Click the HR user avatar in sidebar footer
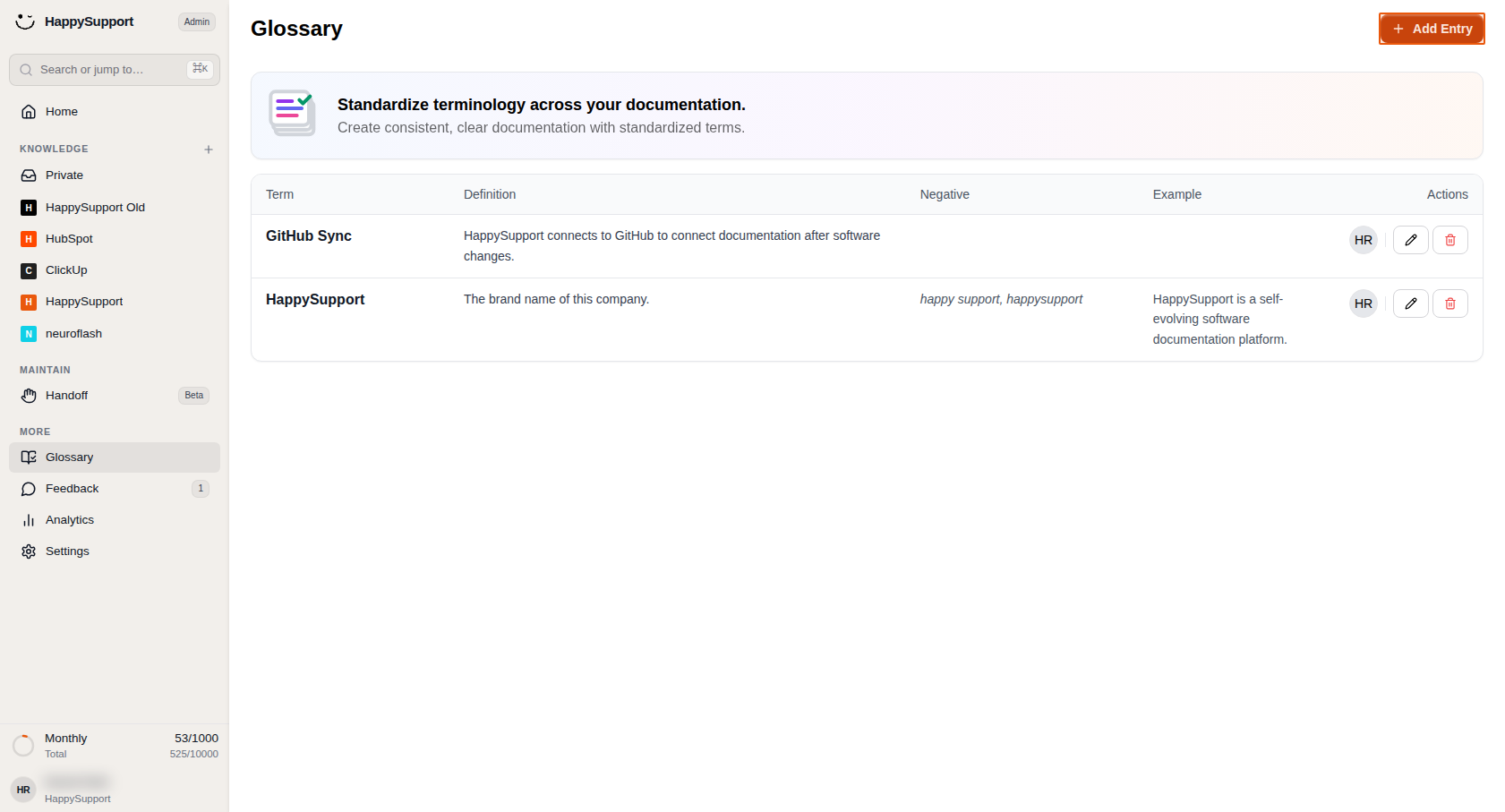The width and height of the screenshot is (1505, 812). click(23, 790)
